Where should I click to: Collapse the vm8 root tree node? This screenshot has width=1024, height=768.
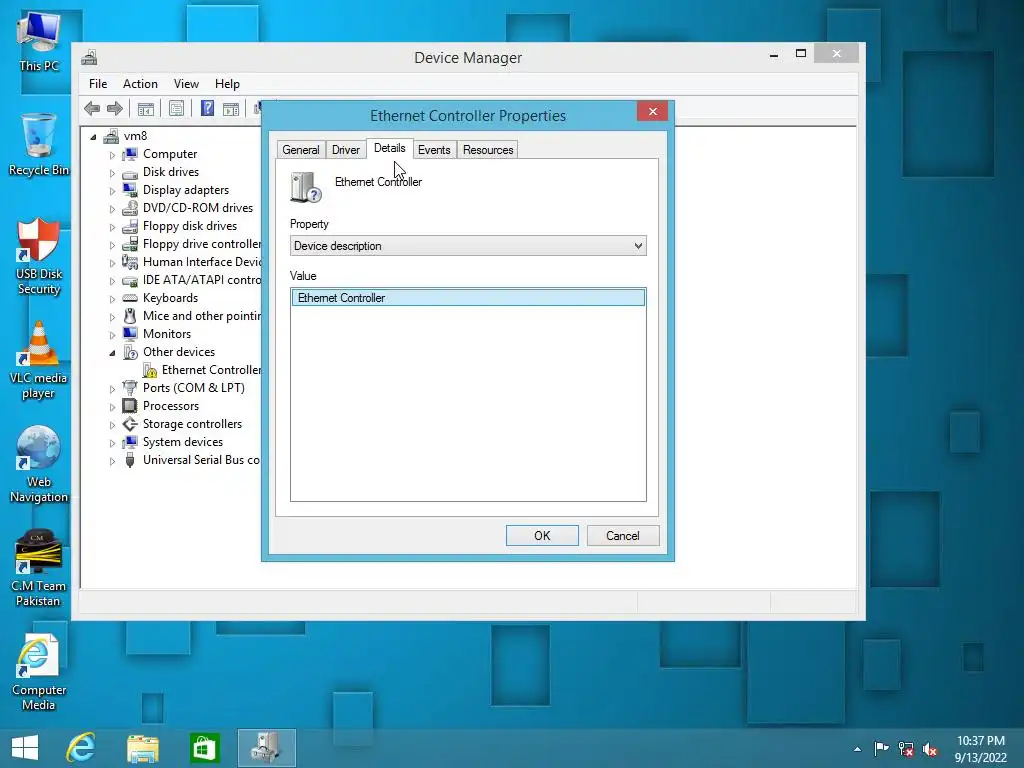coord(93,136)
